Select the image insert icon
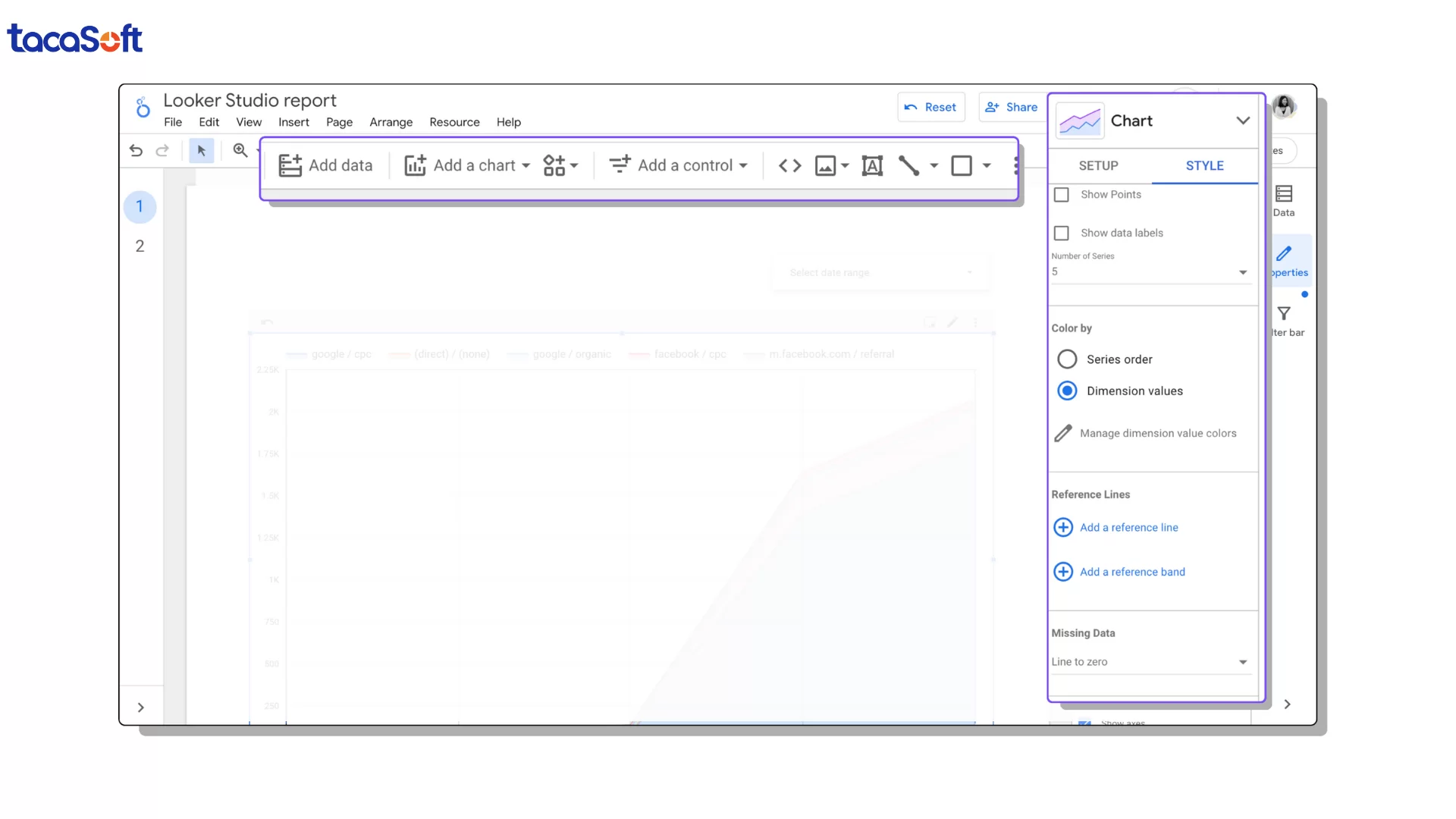Screen dimensions: 1456x819 click(x=826, y=165)
